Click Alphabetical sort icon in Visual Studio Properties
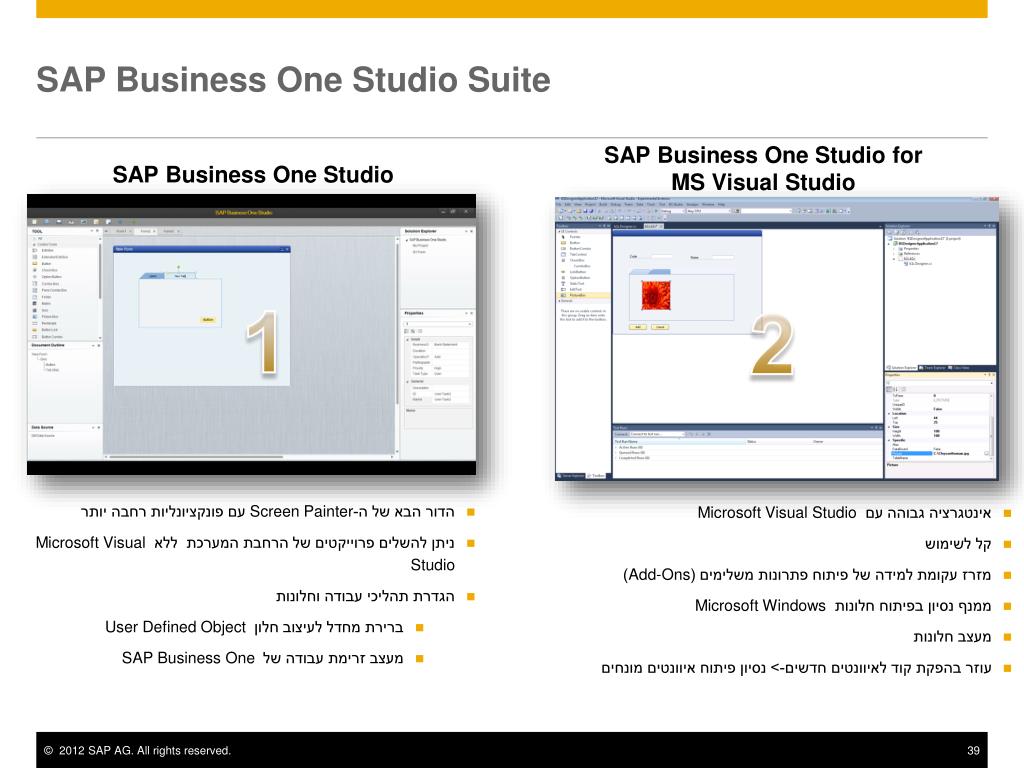Image resolution: width=1024 pixels, height=768 pixels. pyautogui.click(x=896, y=389)
